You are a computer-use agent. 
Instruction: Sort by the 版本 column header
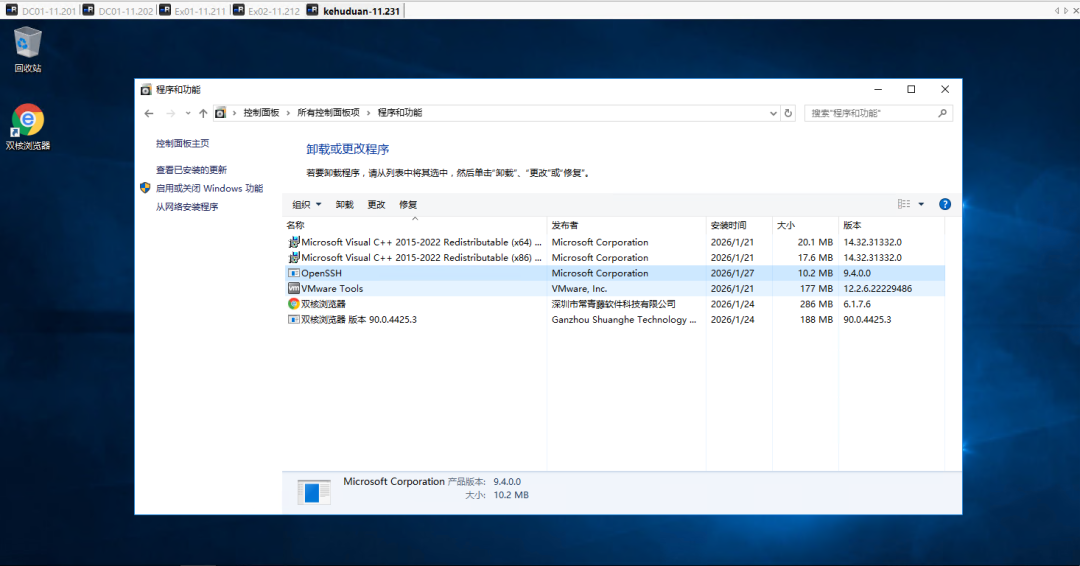click(891, 225)
